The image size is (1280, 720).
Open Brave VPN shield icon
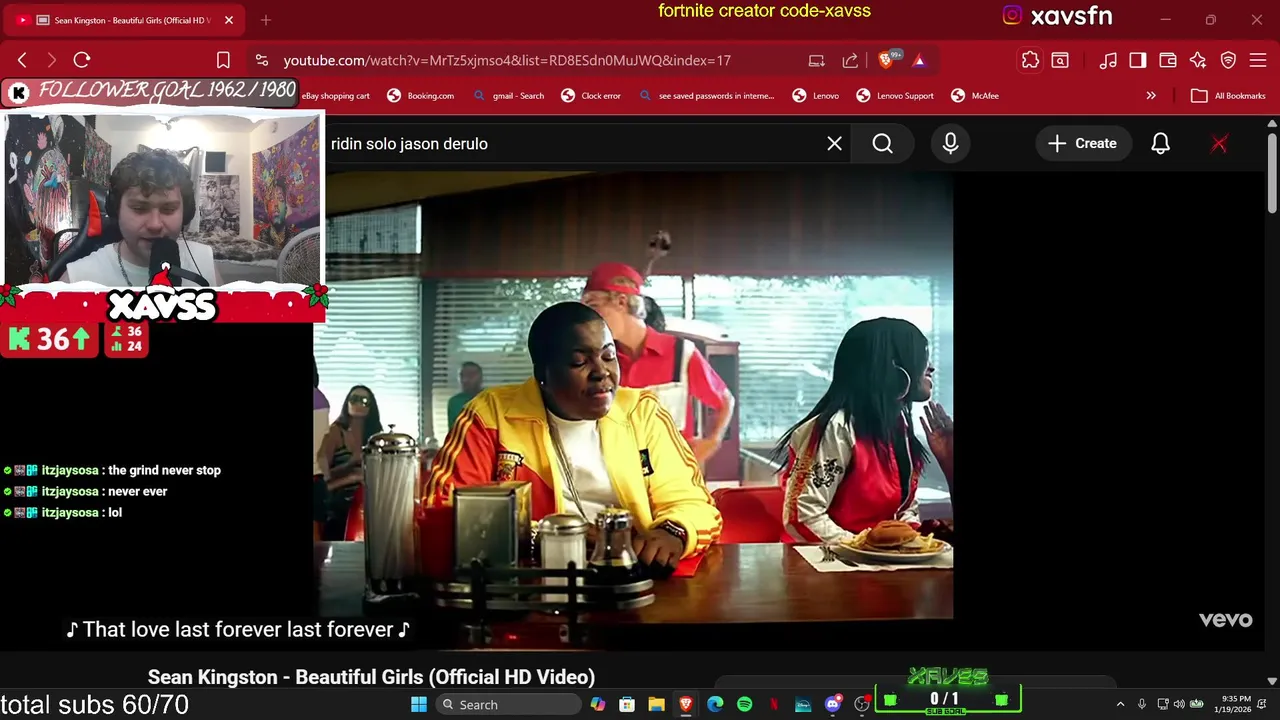pos(1228,60)
